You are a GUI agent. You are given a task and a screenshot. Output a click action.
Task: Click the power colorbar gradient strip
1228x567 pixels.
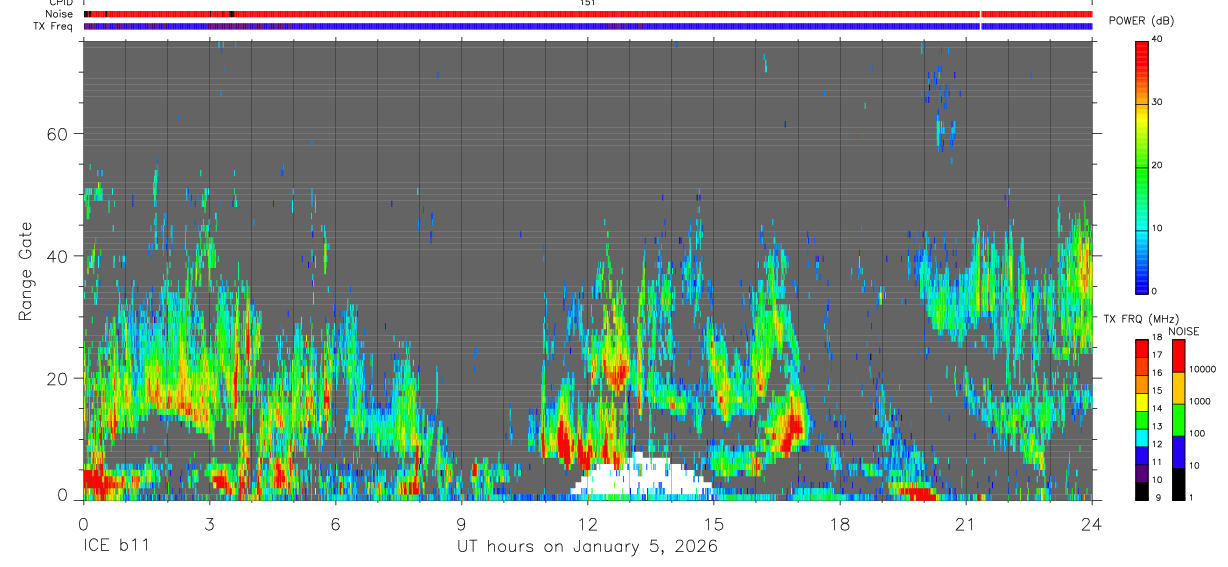[1142, 166]
